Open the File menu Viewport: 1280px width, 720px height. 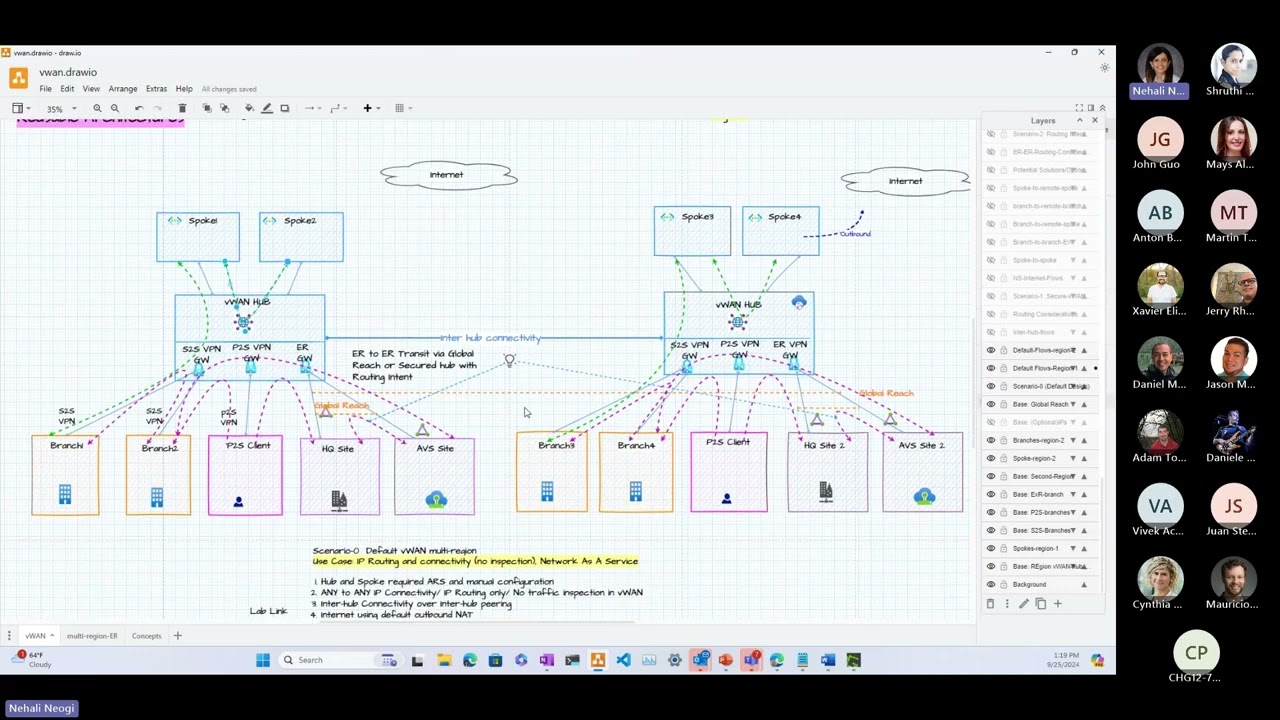click(x=45, y=89)
